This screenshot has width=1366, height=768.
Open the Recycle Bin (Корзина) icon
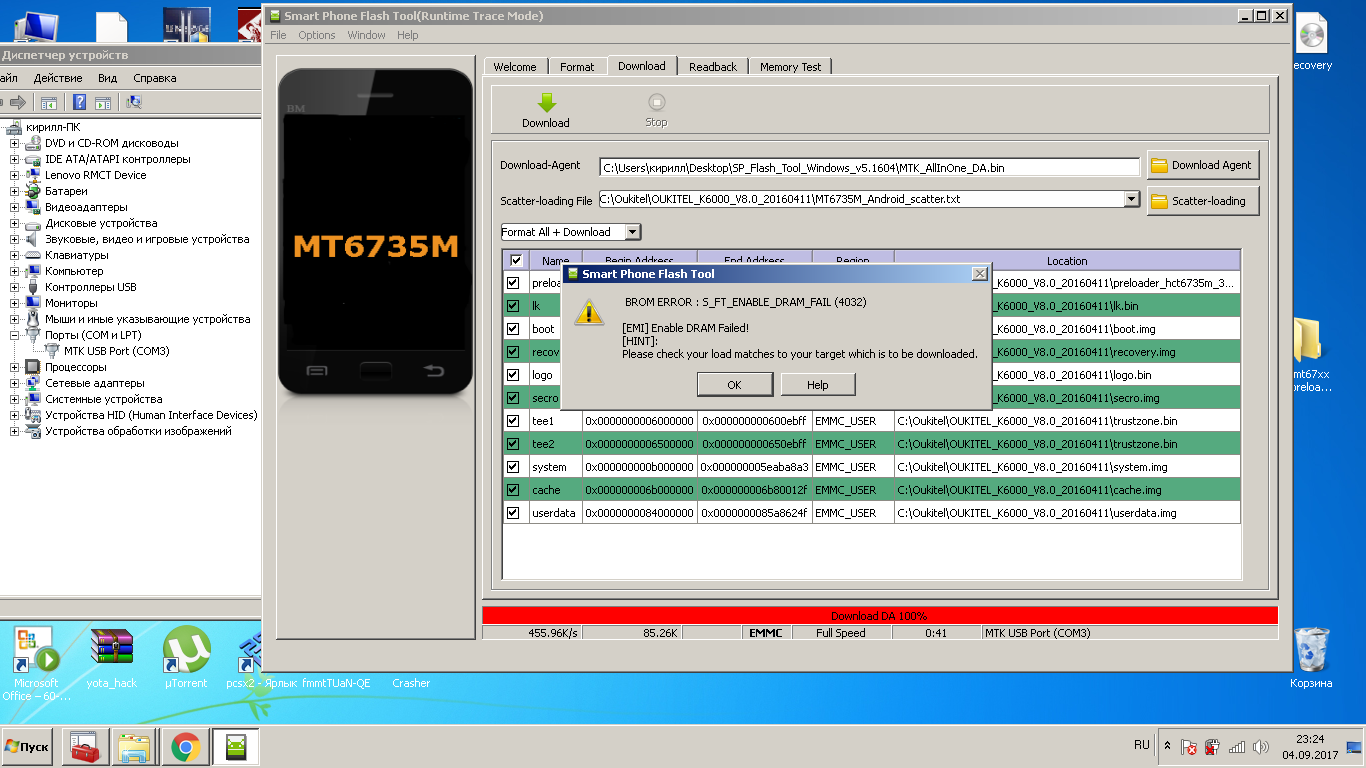pos(1311,650)
